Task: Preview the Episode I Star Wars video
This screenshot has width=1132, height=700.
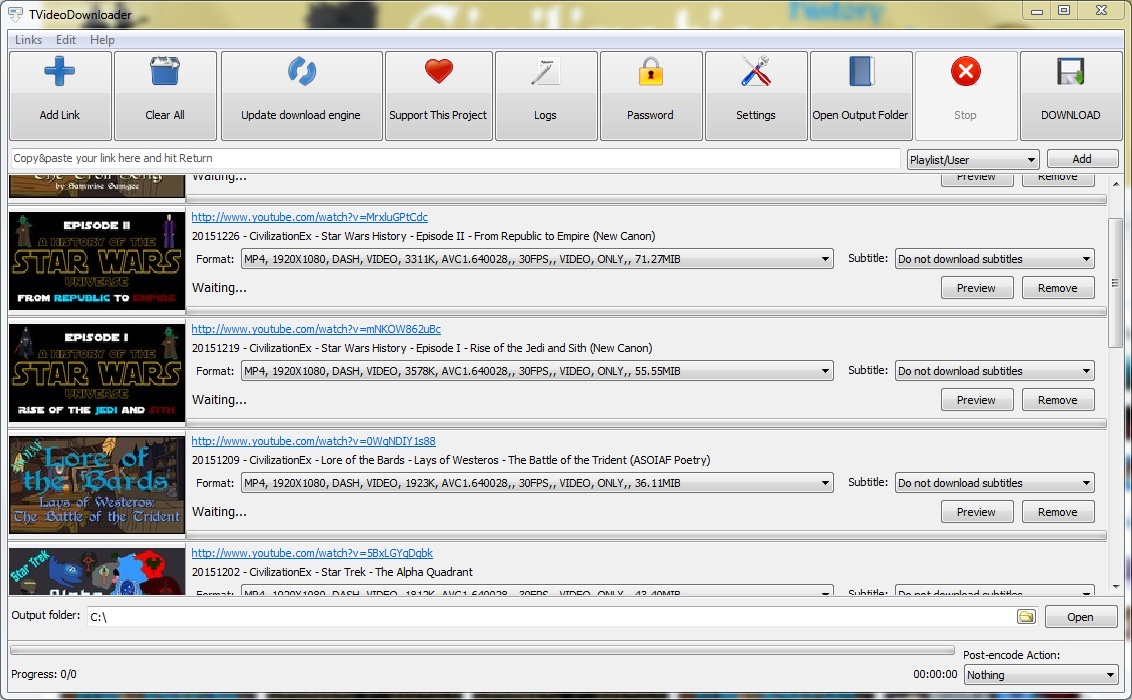Action: coord(977,400)
